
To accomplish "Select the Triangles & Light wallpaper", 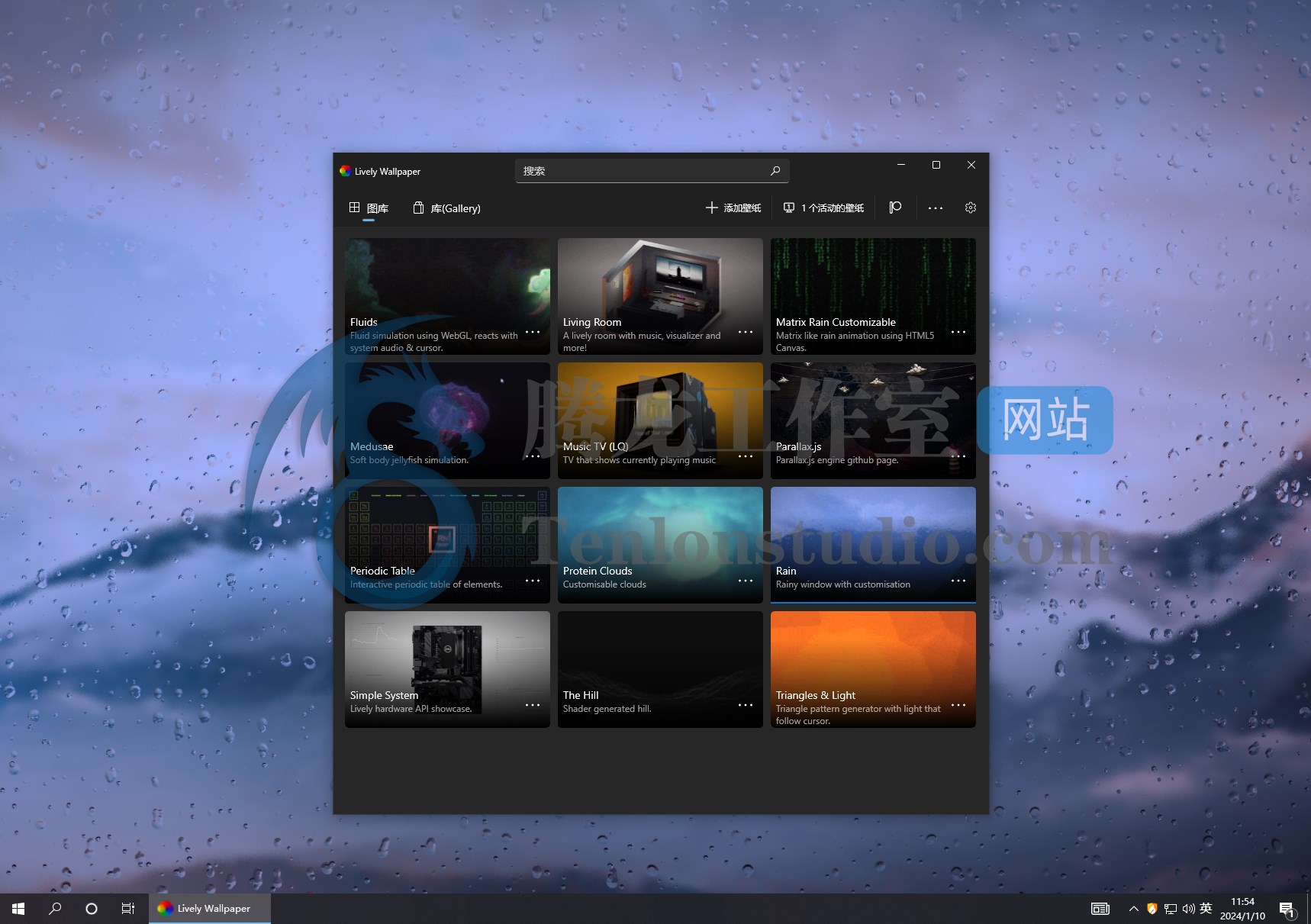I will pyautogui.click(x=873, y=669).
